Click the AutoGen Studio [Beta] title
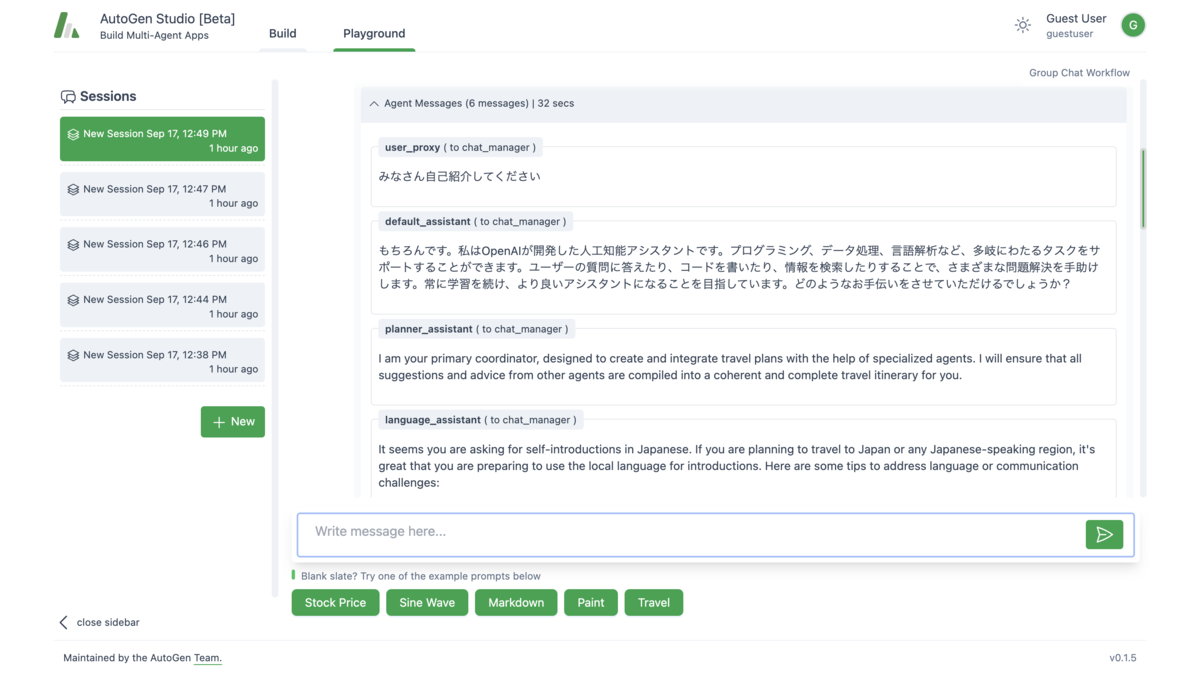This screenshot has height=675, width=1200. 167,18
